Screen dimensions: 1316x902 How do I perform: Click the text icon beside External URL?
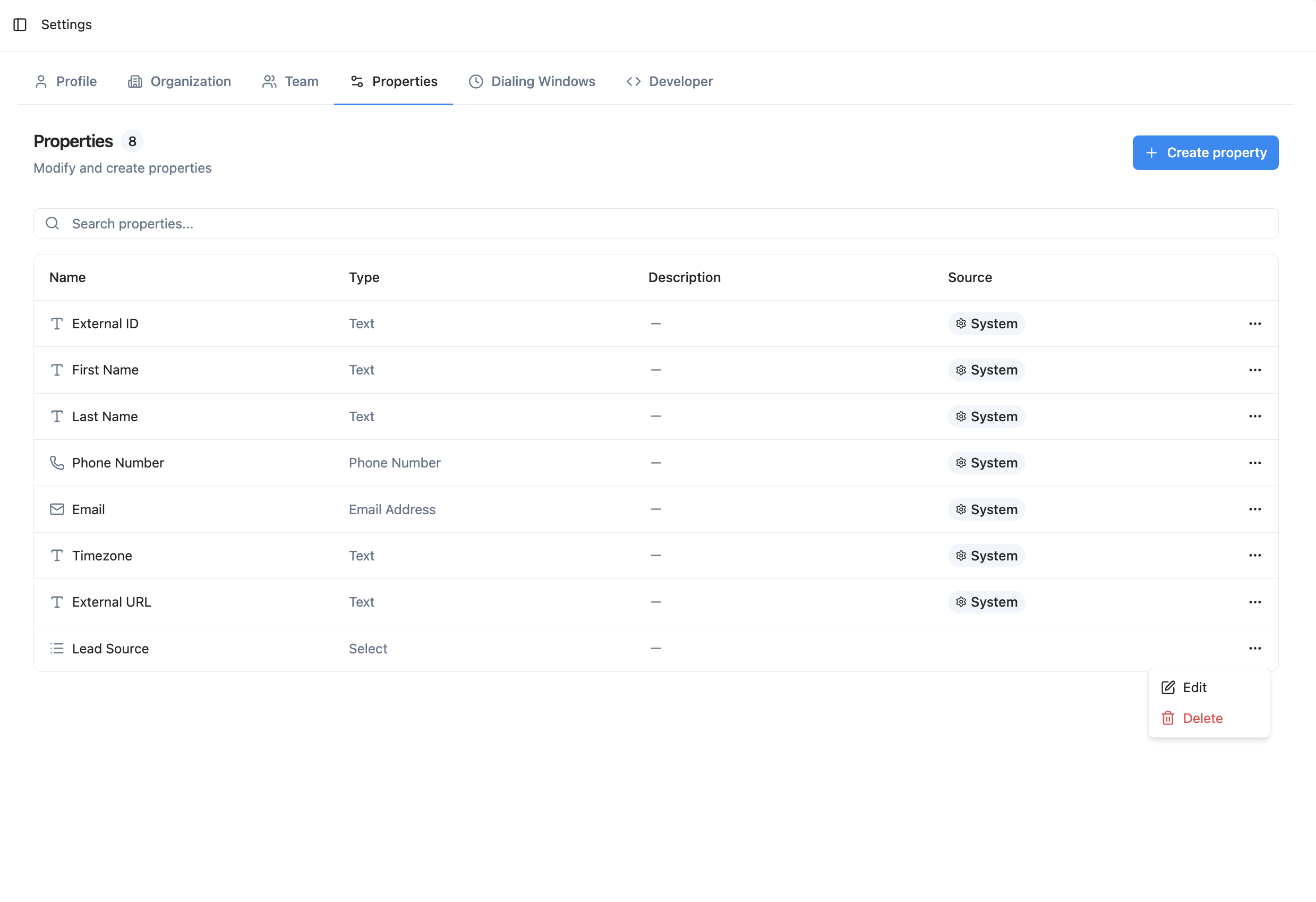[x=57, y=602]
